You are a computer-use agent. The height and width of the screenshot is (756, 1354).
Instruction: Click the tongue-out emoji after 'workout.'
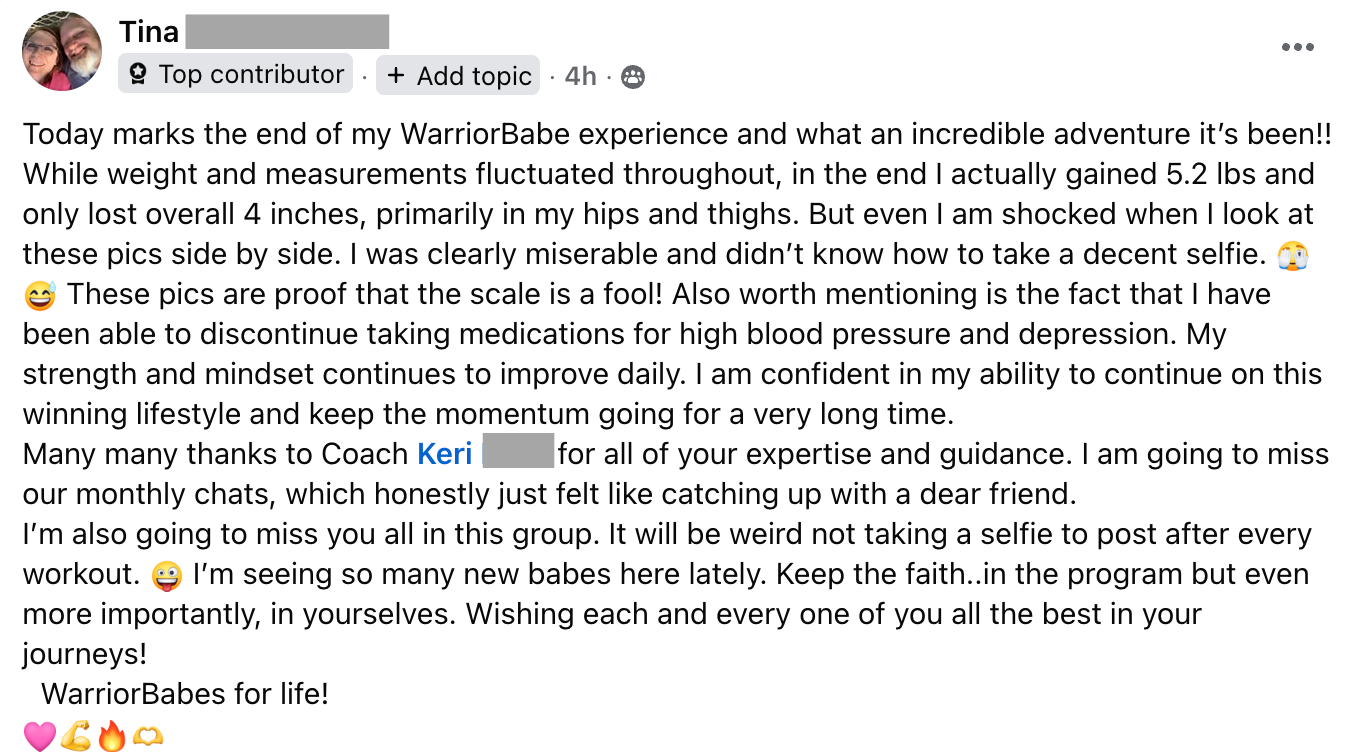point(166,575)
